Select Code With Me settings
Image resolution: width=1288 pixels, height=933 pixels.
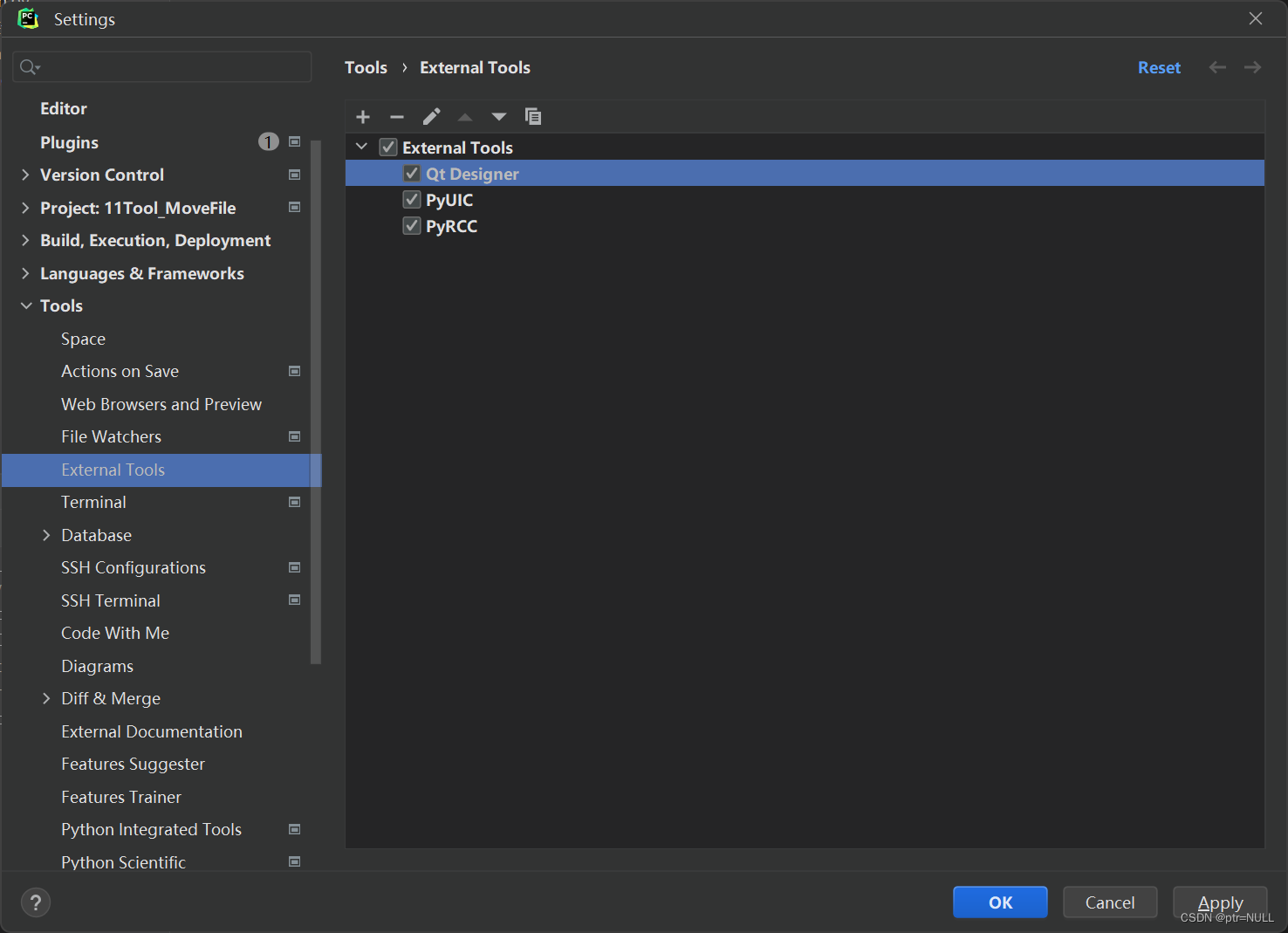click(115, 633)
